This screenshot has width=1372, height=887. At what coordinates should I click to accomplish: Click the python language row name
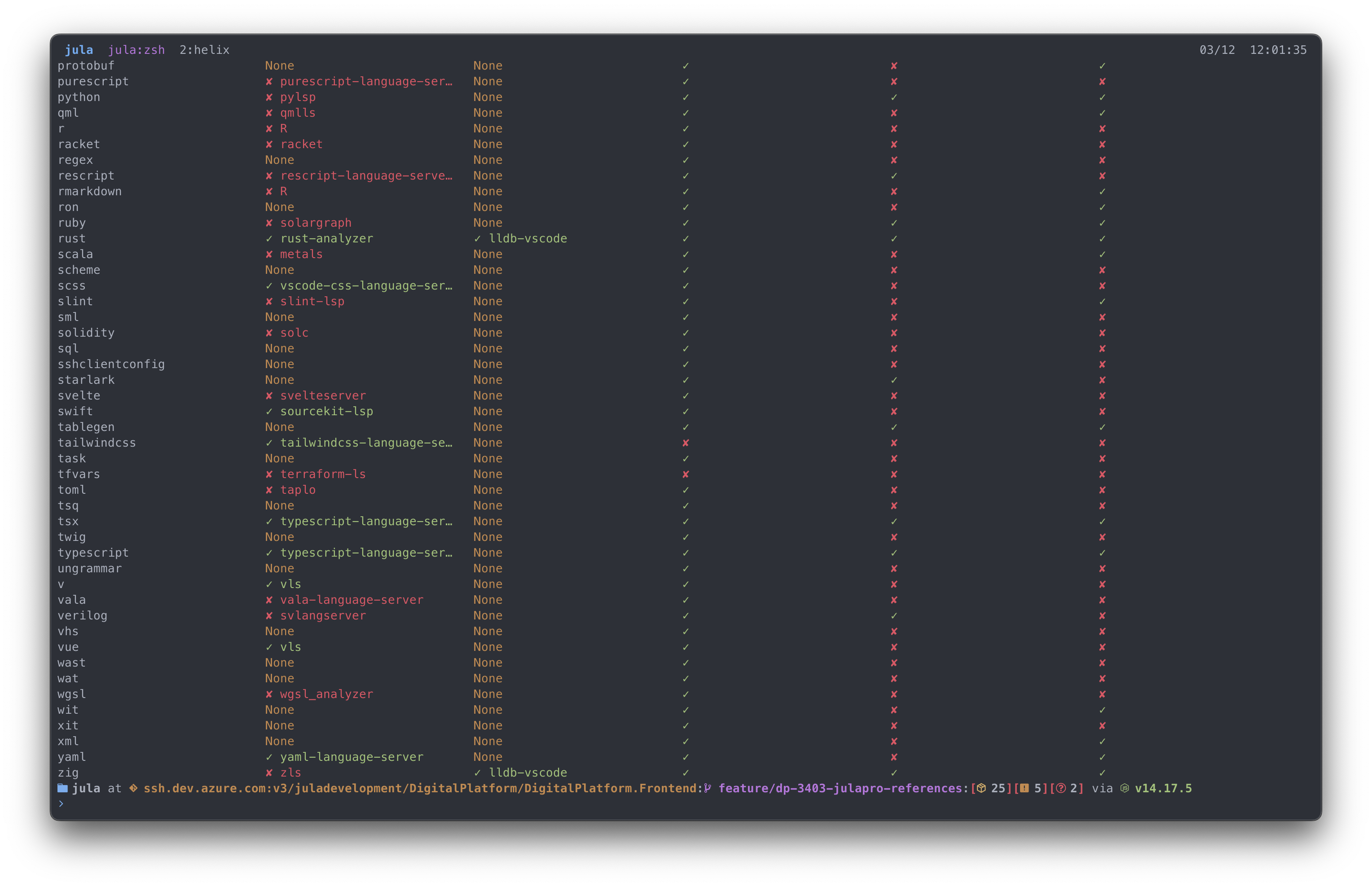(x=79, y=97)
